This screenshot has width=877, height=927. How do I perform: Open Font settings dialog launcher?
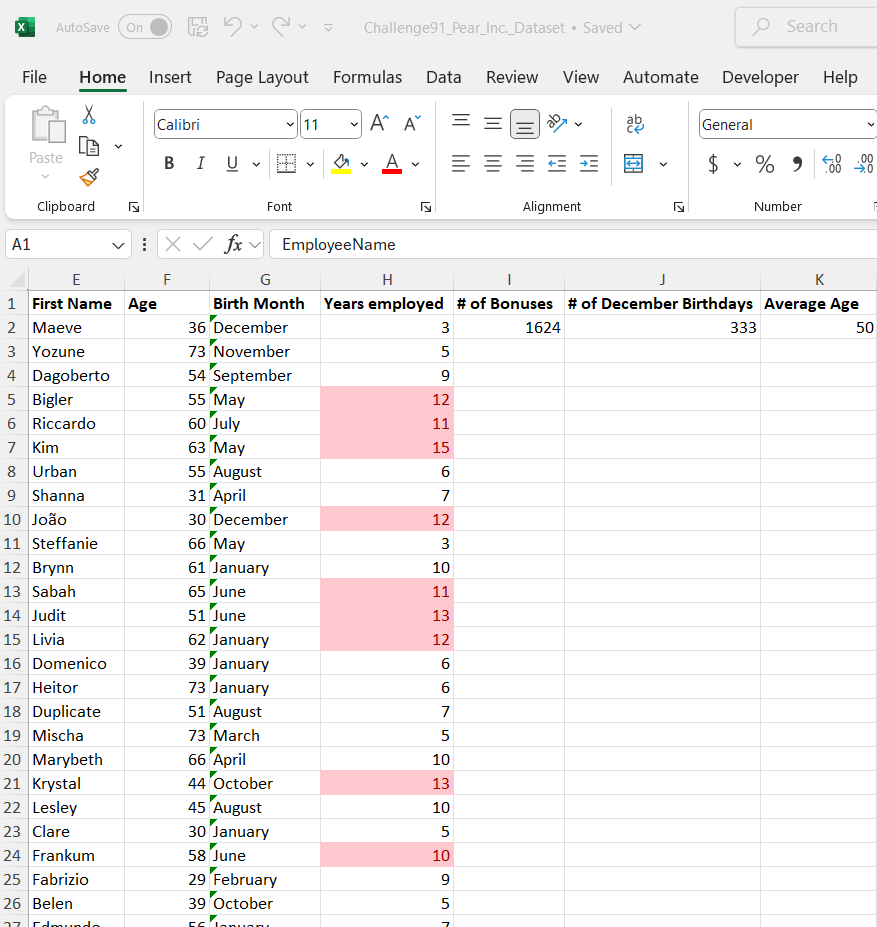[x=426, y=207]
